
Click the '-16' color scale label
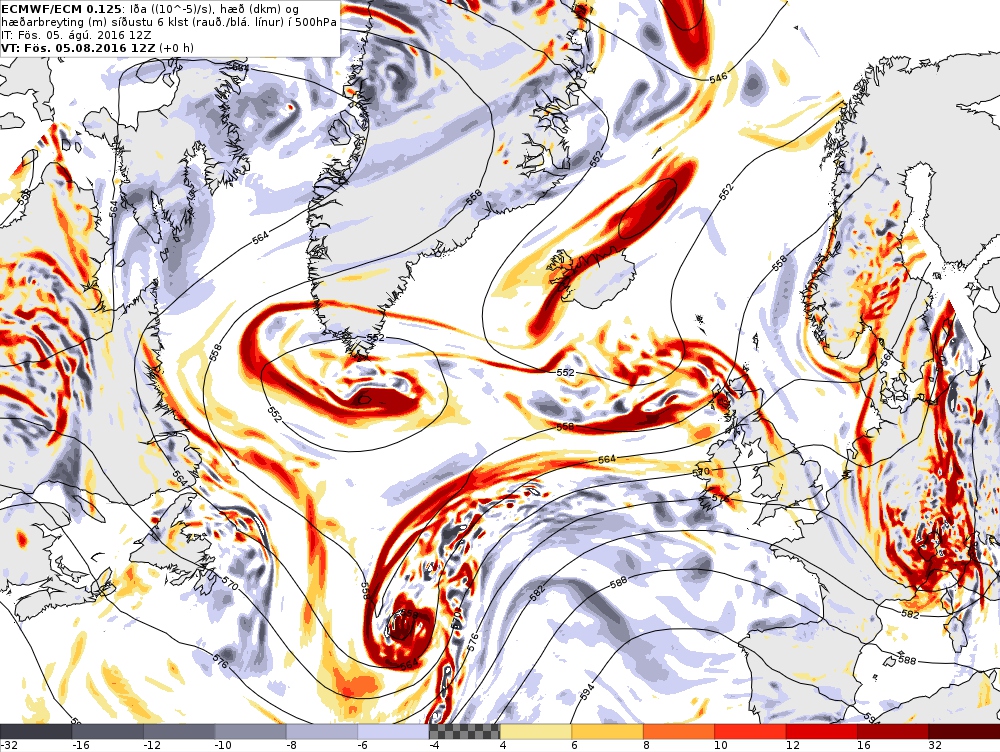tap(81, 745)
